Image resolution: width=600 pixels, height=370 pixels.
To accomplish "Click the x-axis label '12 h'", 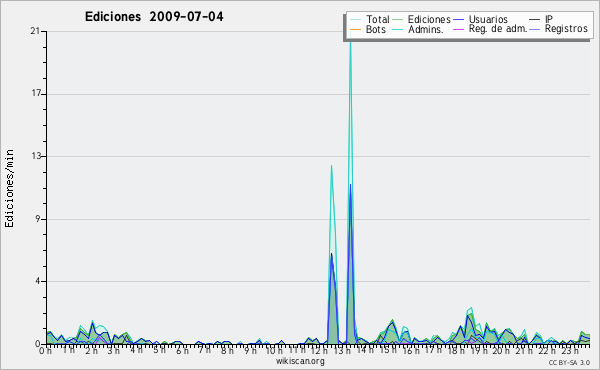I will click(319, 350).
